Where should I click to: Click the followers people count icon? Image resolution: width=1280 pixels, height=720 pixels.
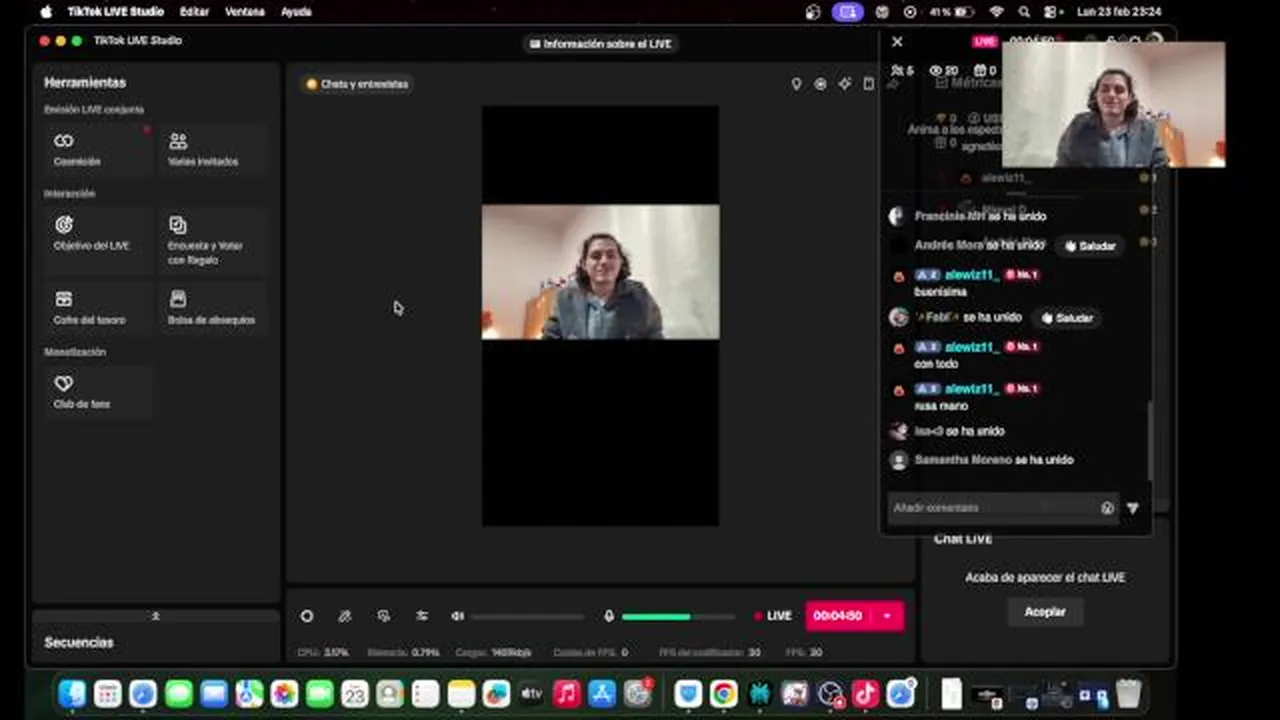pos(897,71)
